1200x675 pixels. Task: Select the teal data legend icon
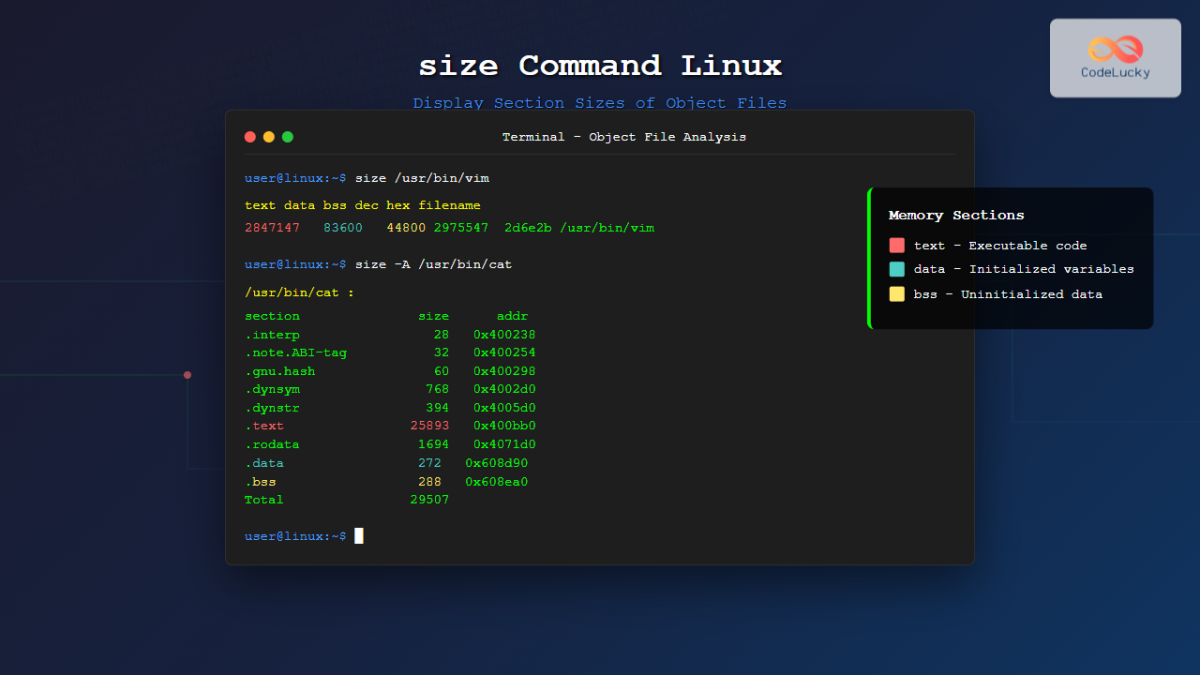[897, 269]
